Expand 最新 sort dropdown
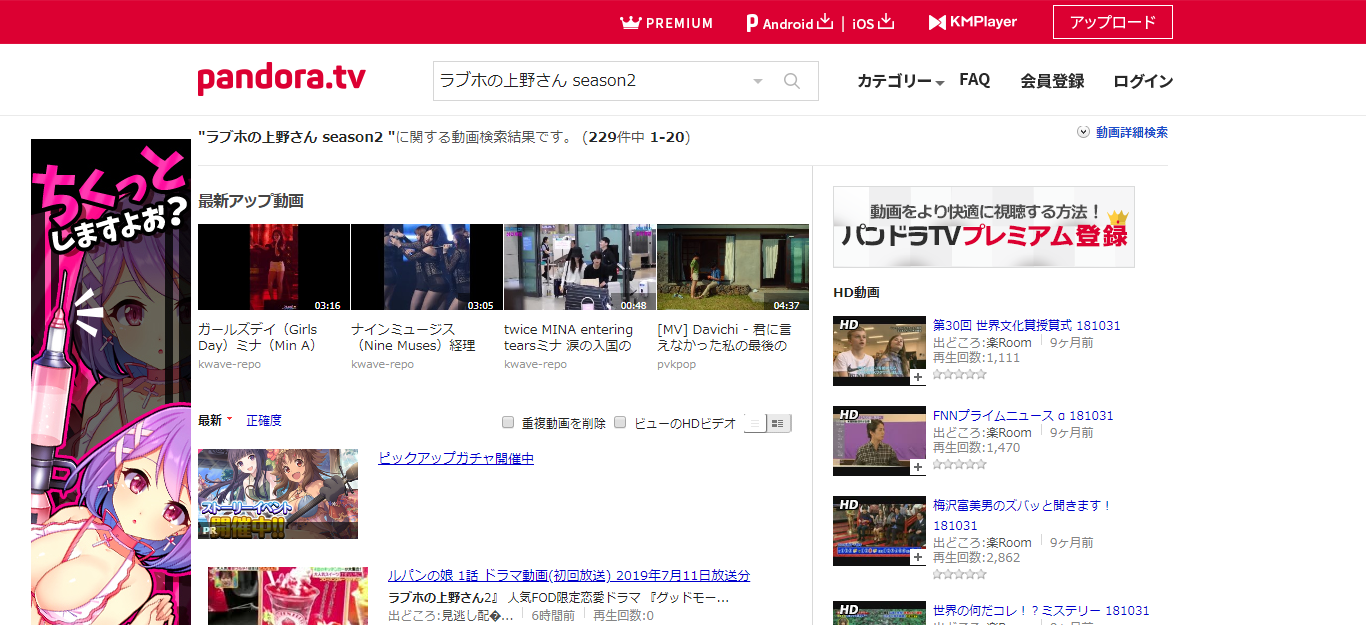This screenshot has width=1366, height=625. 215,420
